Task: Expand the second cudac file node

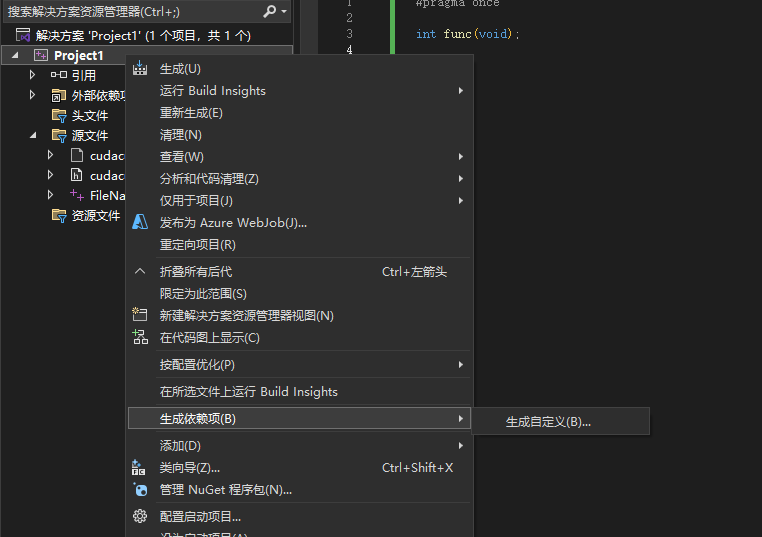Action: pyautogui.click(x=50, y=175)
